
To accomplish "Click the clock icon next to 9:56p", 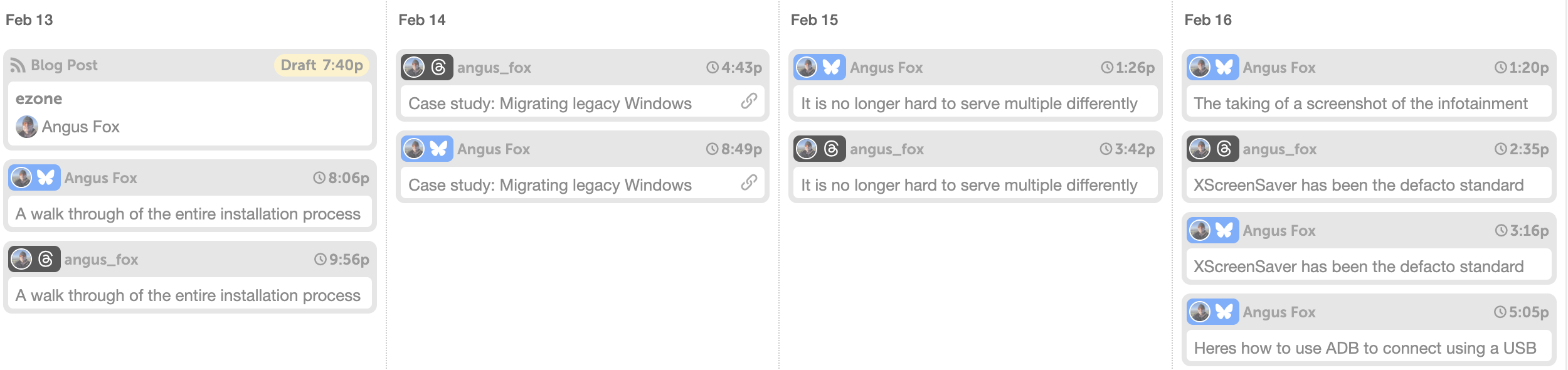I will point(319,258).
